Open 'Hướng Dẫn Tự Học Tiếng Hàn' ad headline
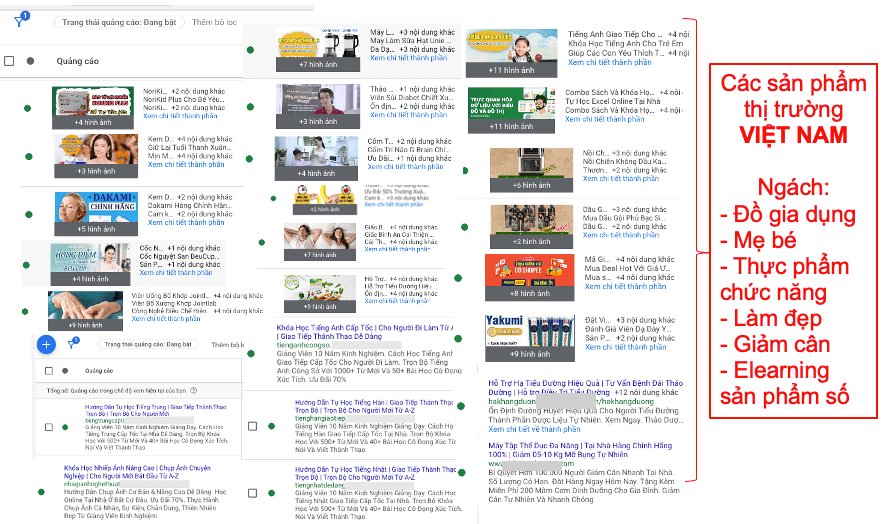 coord(374,406)
